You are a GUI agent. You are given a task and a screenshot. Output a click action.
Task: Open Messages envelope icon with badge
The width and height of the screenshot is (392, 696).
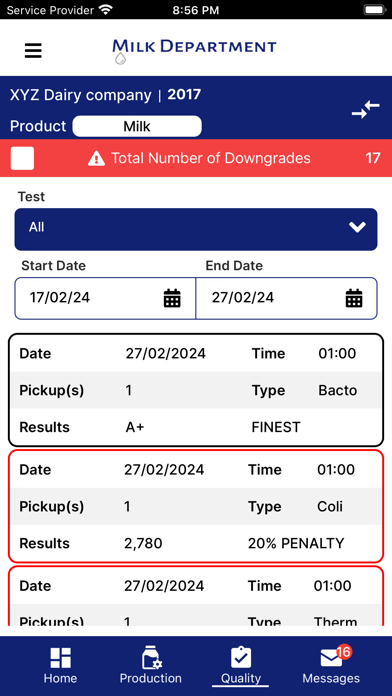[335, 657]
